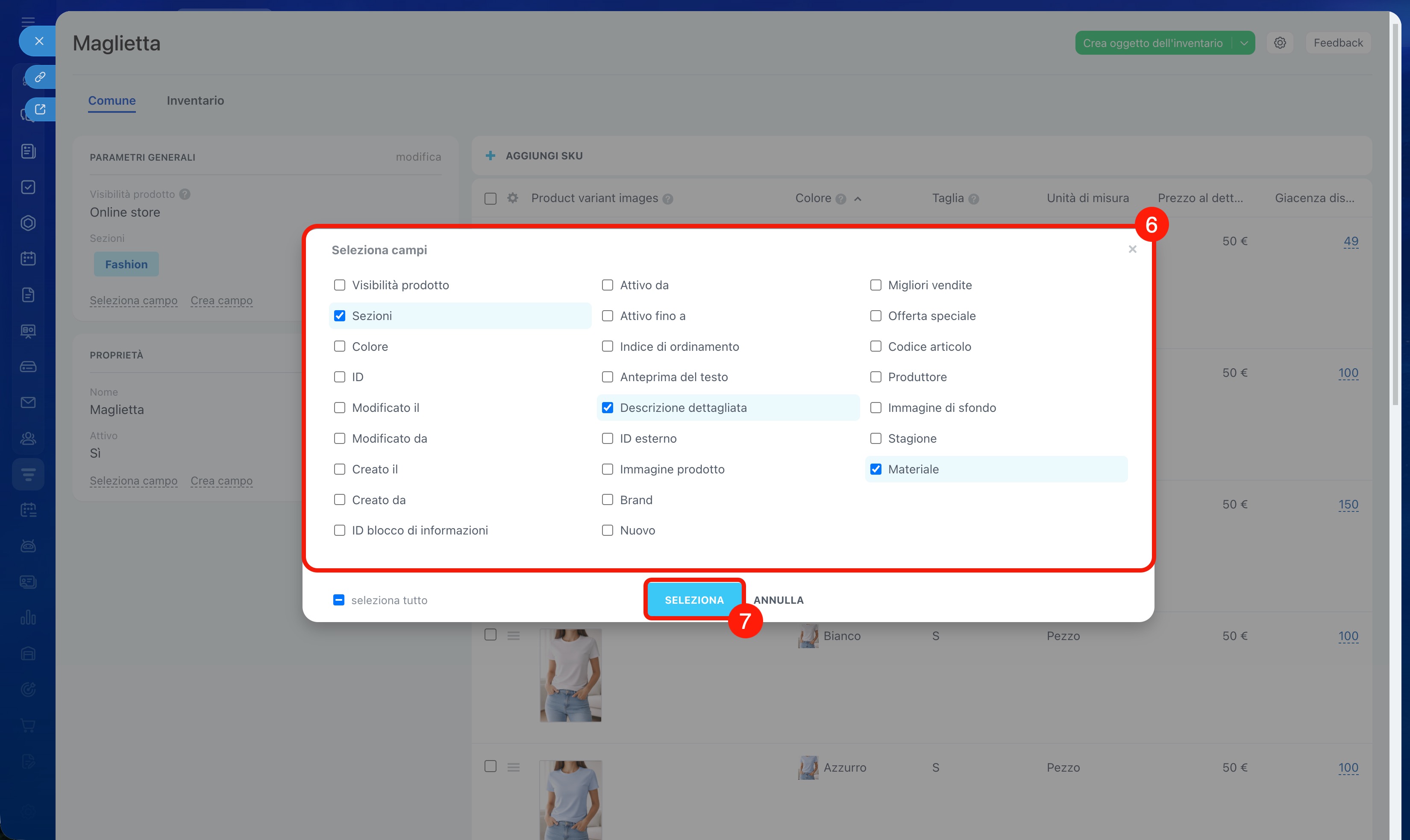Click the Giacenza dis... column header
The height and width of the screenshot is (840, 1410).
click(1314, 198)
